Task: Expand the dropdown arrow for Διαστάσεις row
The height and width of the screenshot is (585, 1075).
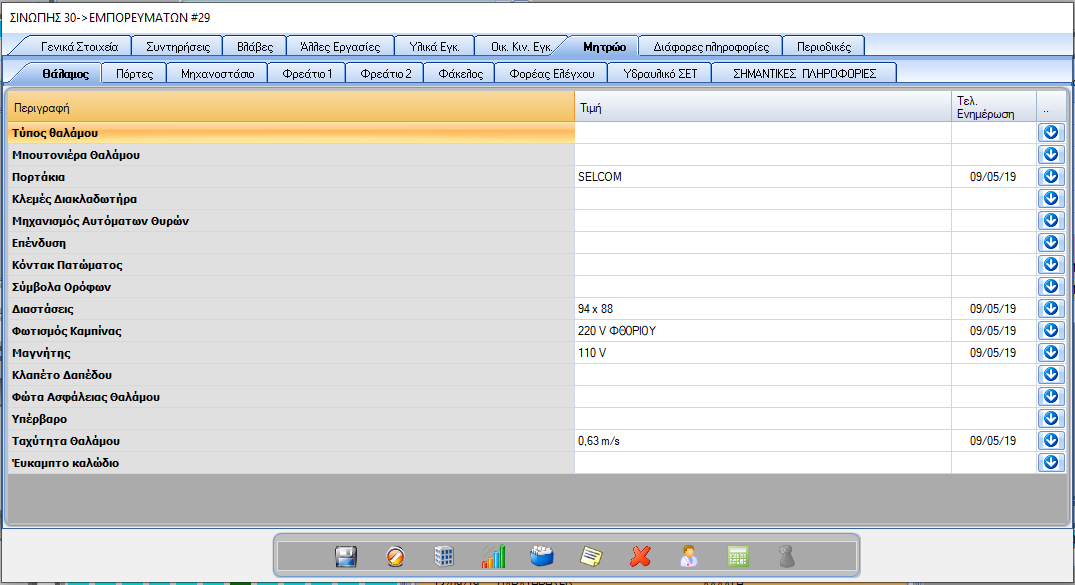Action: (1050, 309)
